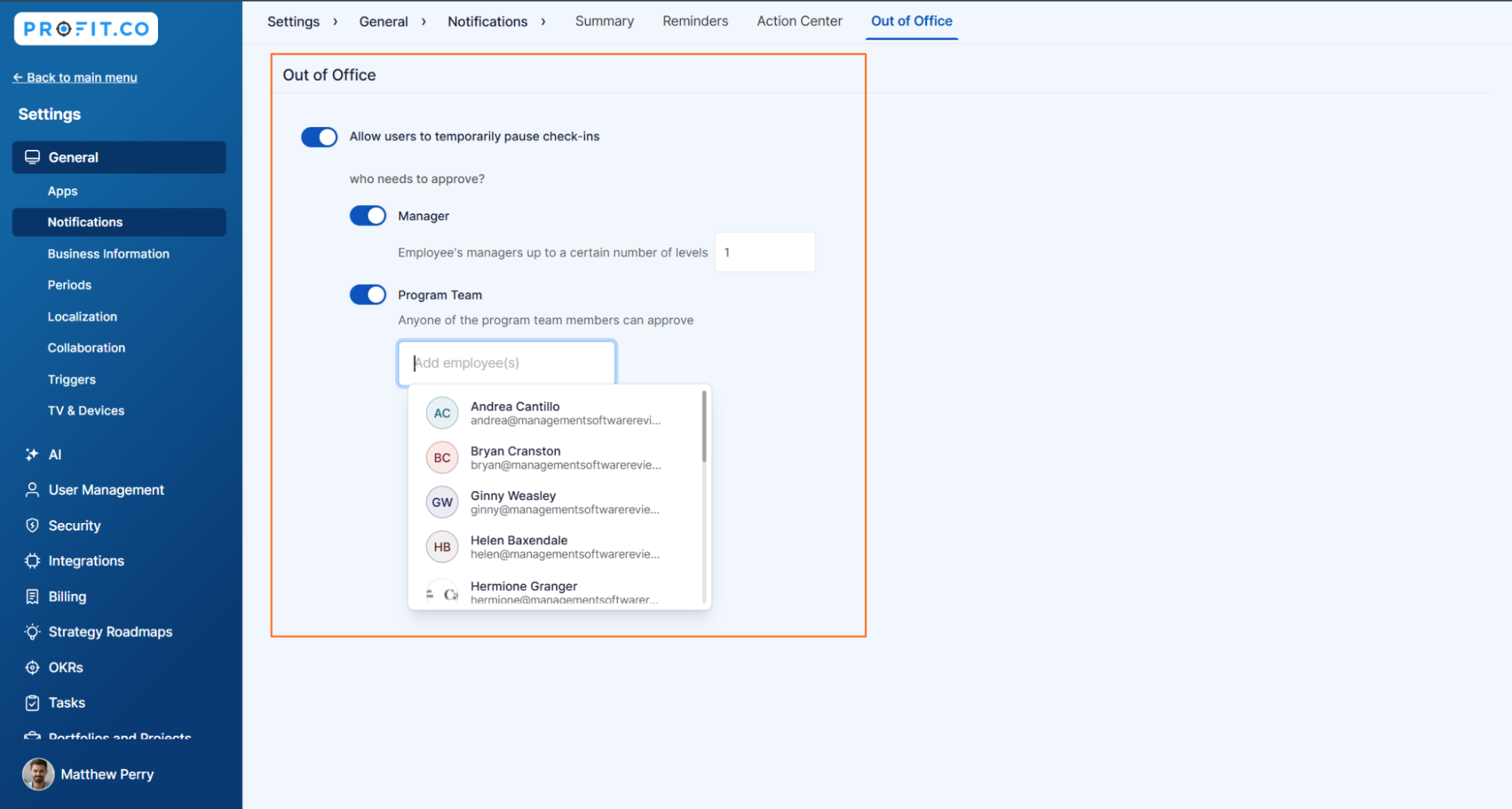Open Business Information settings in sidebar

[108, 254]
